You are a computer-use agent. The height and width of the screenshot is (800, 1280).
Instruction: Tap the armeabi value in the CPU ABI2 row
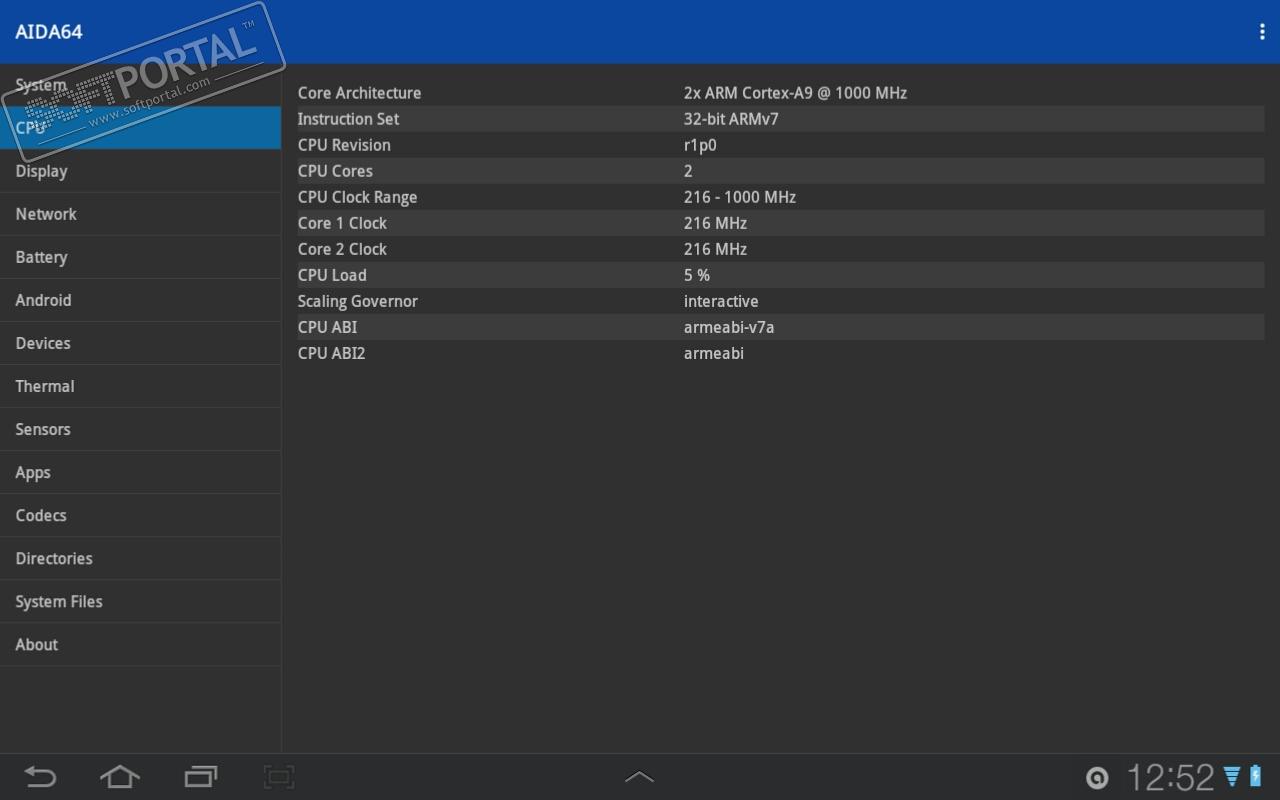click(x=714, y=353)
